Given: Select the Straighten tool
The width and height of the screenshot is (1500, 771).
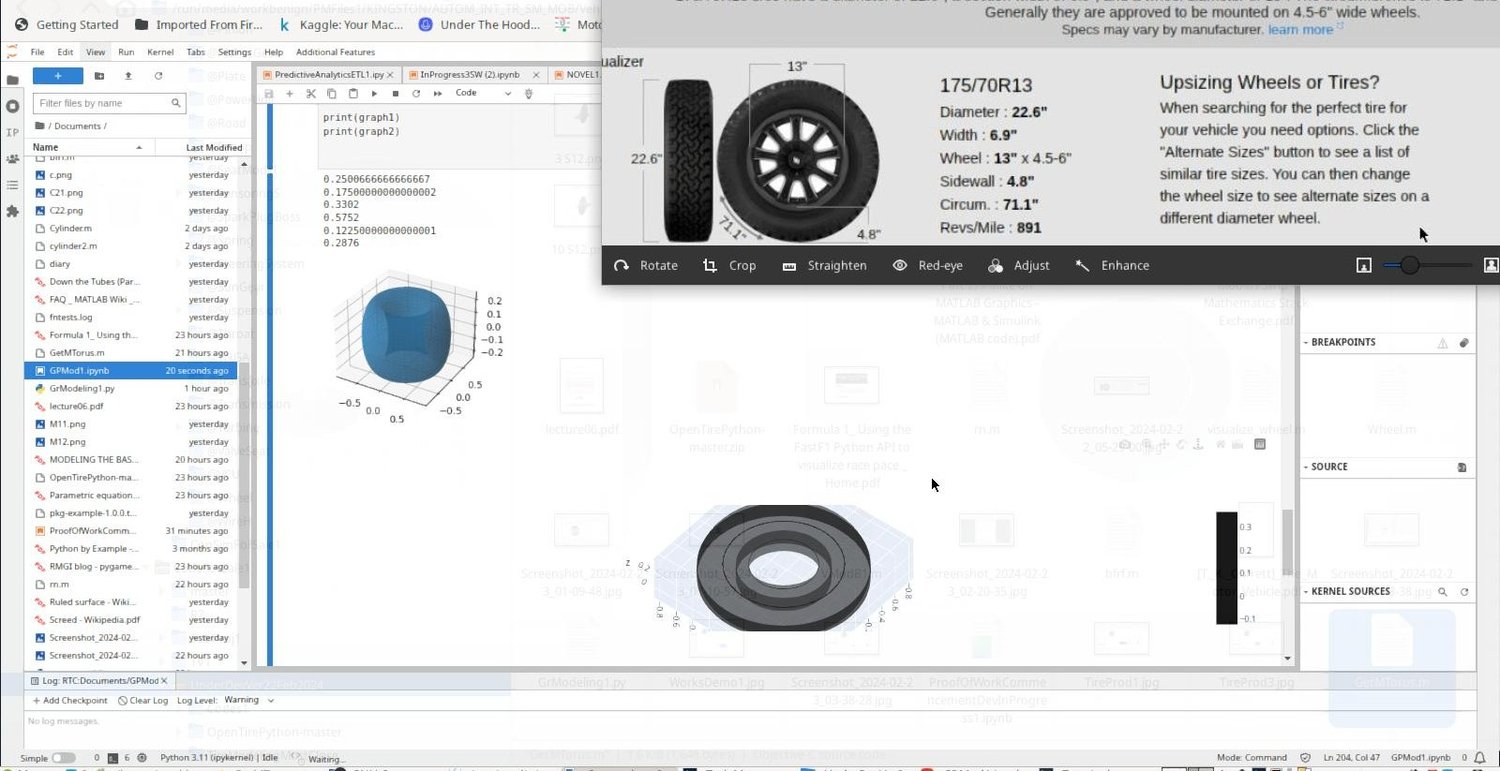Looking at the screenshot, I should (x=825, y=265).
